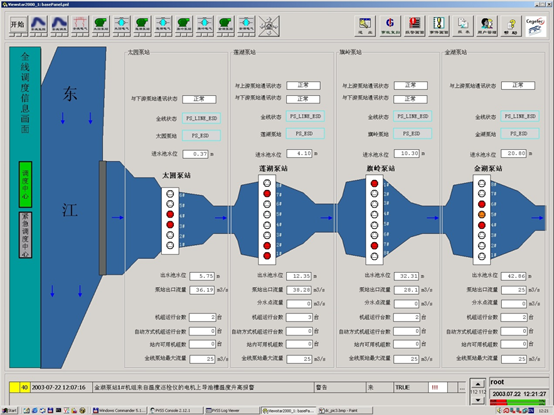554x415 pixels.
Task: Toggle the top red pump indicator at 旗岭泵站
Action: (x=374, y=183)
